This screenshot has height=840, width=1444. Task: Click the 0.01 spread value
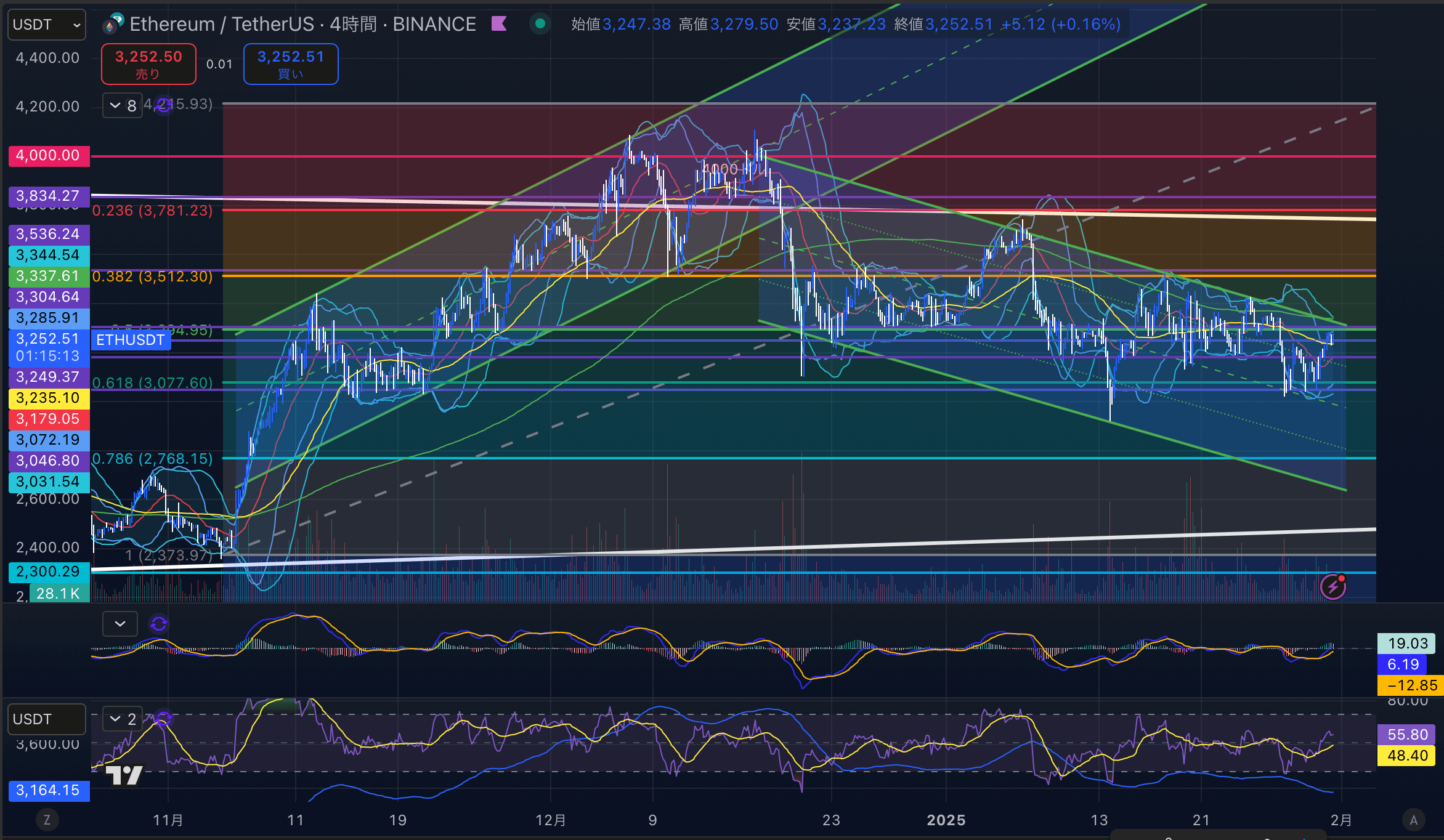219,64
